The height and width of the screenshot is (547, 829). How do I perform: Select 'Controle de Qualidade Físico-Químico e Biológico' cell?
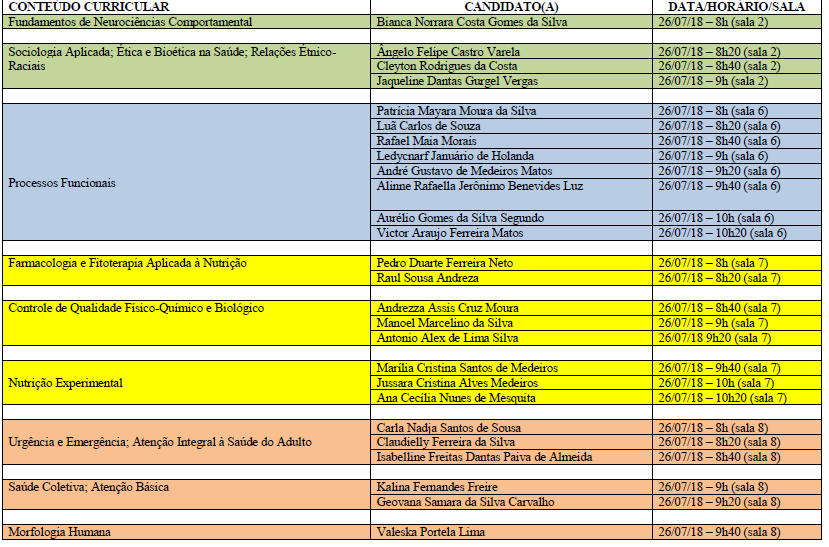point(186,323)
